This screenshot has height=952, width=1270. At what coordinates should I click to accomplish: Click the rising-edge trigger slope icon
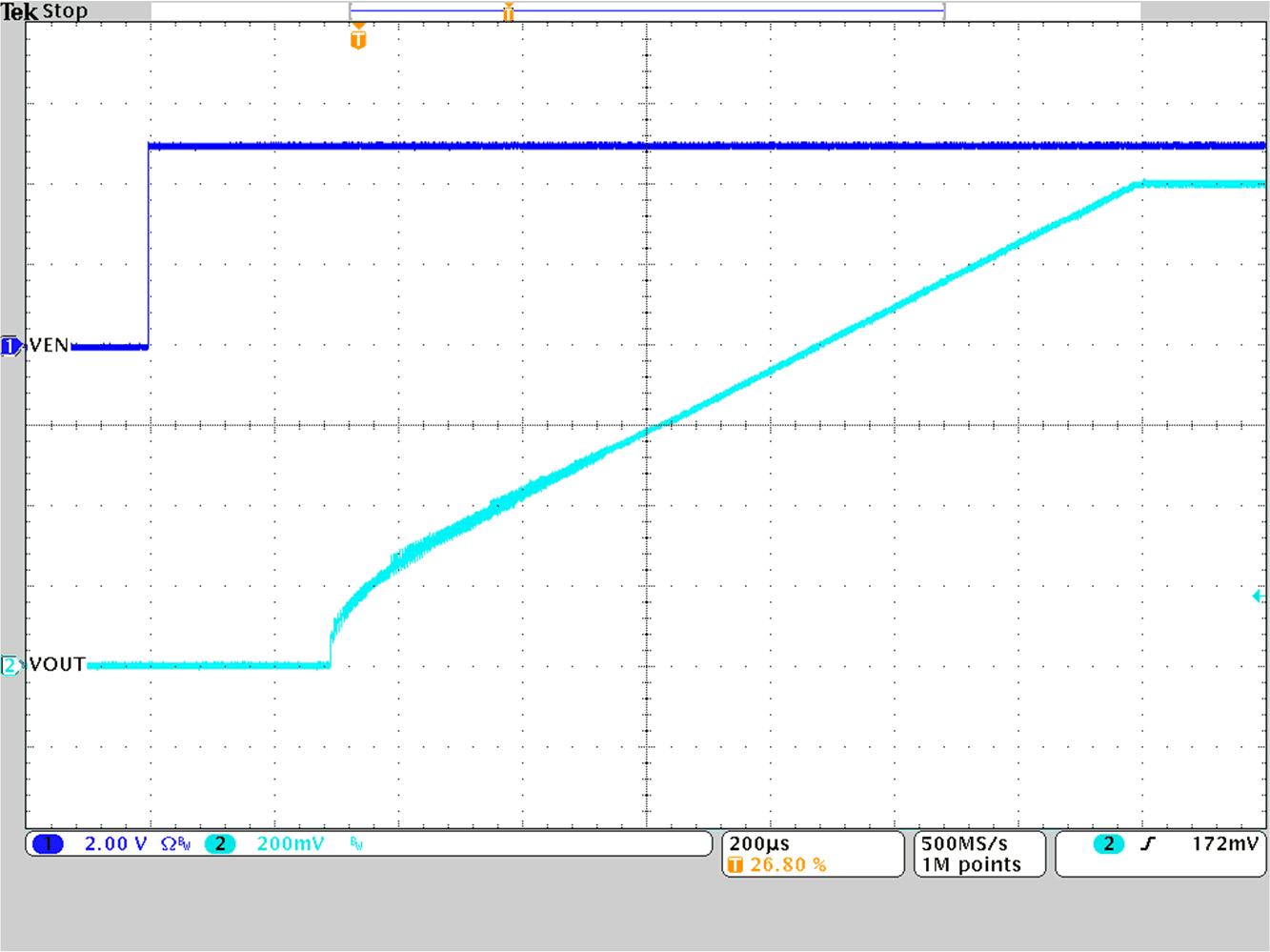click(x=1147, y=843)
